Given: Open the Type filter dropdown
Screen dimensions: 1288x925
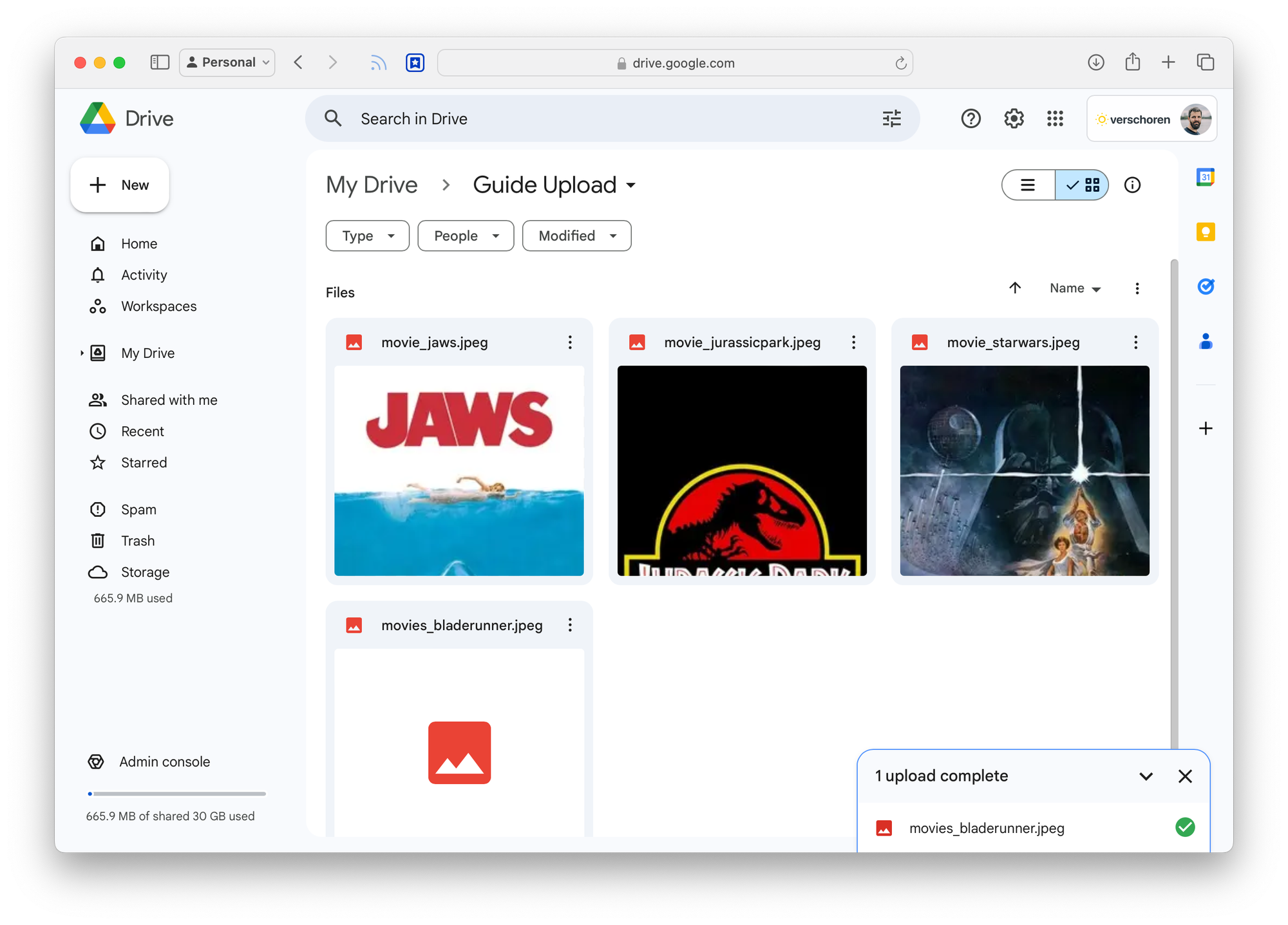Looking at the screenshot, I should coord(367,236).
